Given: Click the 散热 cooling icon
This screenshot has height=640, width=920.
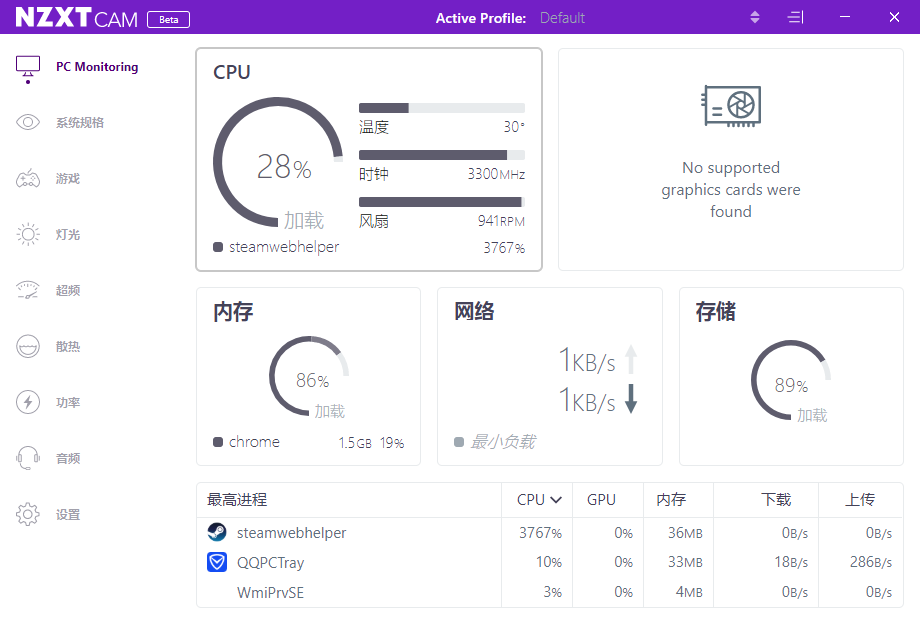Looking at the screenshot, I should [28, 346].
